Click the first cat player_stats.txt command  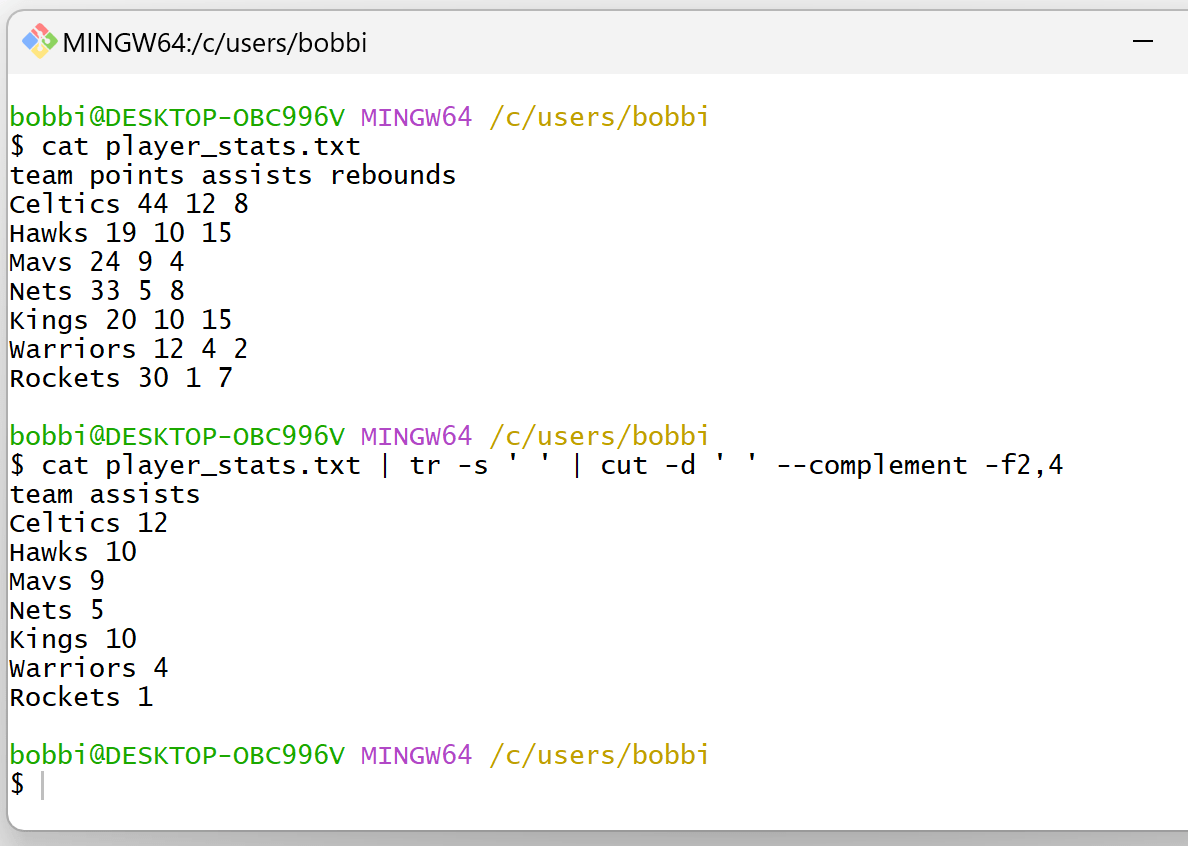(200, 145)
